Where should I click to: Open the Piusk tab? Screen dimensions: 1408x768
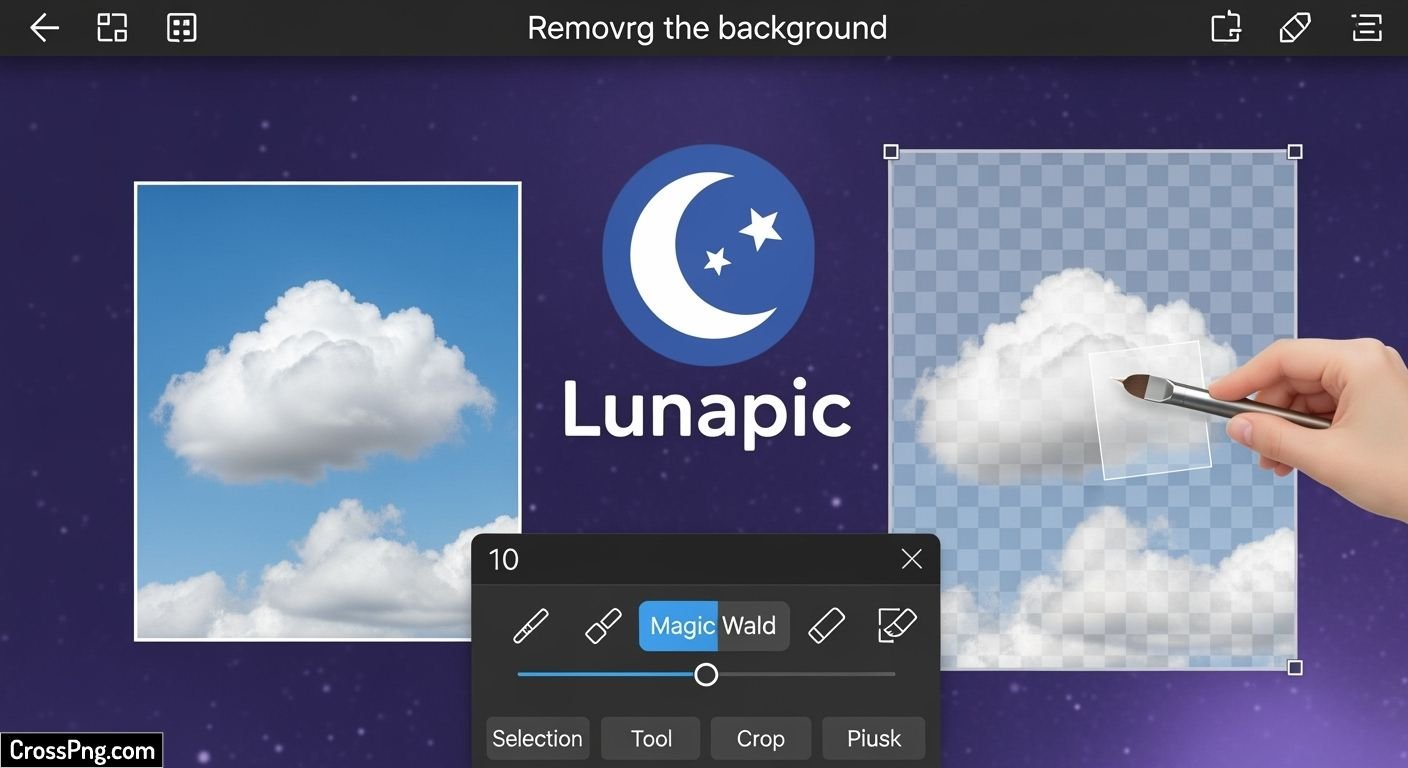point(874,738)
